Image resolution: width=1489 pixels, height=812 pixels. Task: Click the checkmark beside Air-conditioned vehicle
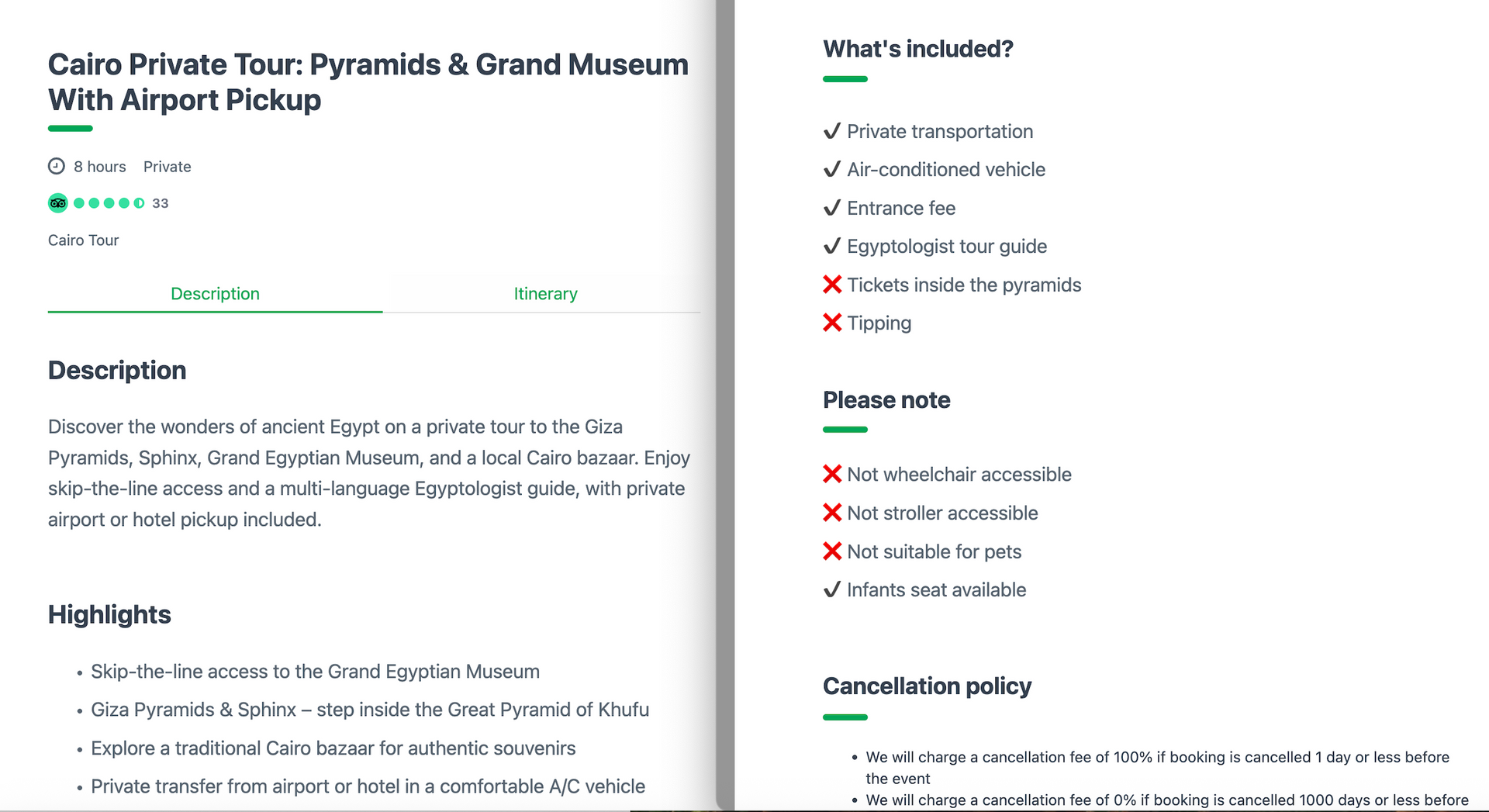coord(832,169)
